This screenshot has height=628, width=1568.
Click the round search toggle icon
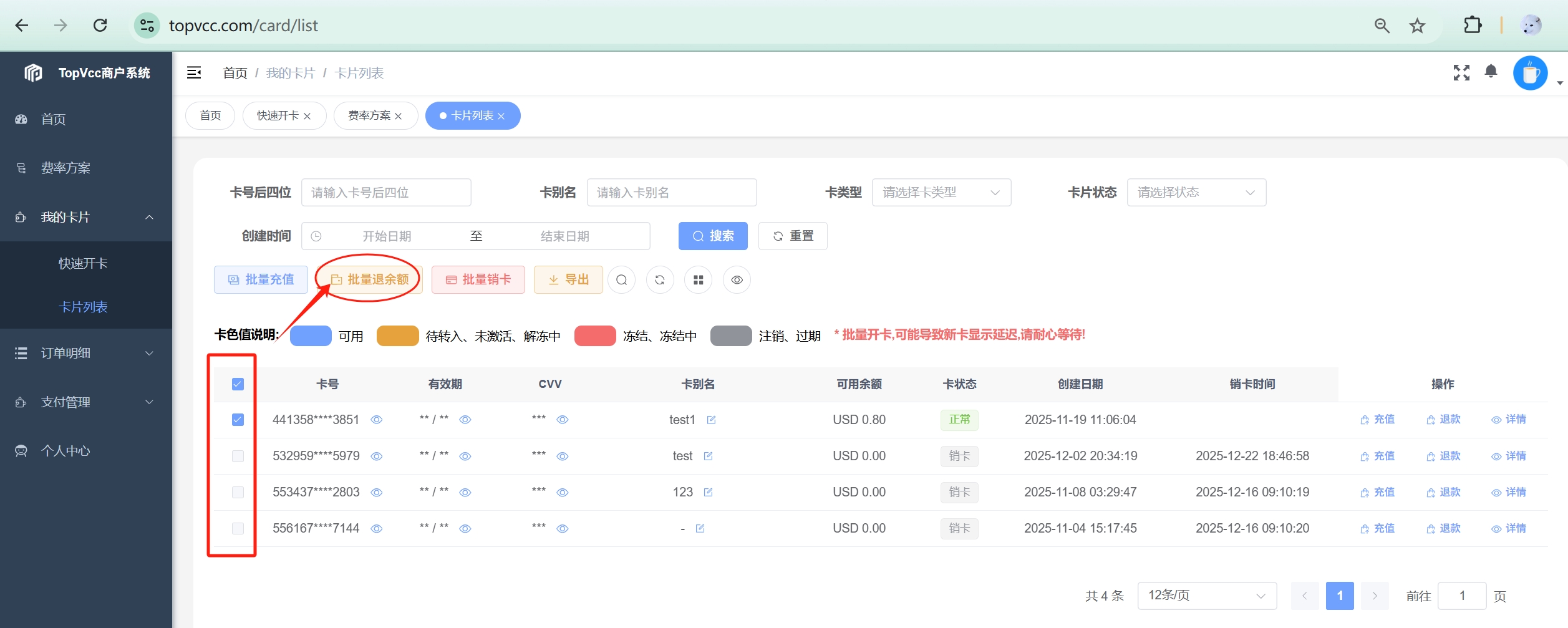tap(621, 280)
